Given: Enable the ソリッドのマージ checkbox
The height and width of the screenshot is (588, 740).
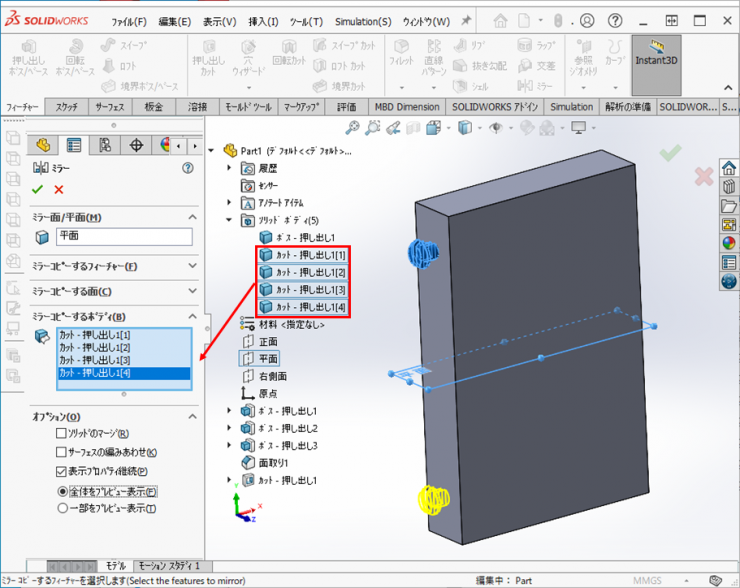Looking at the screenshot, I should (x=62, y=433).
